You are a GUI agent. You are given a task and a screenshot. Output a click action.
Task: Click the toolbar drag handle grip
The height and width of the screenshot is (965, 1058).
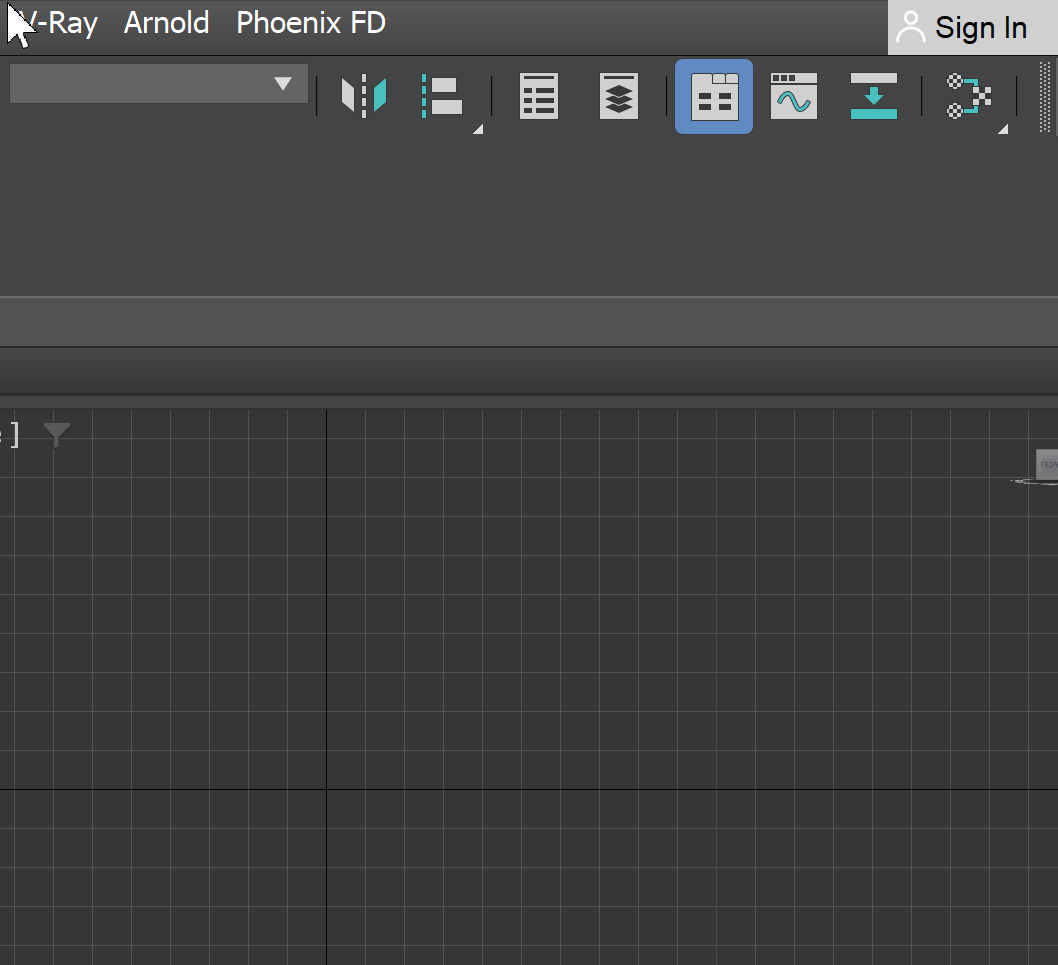click(1045, 96)
